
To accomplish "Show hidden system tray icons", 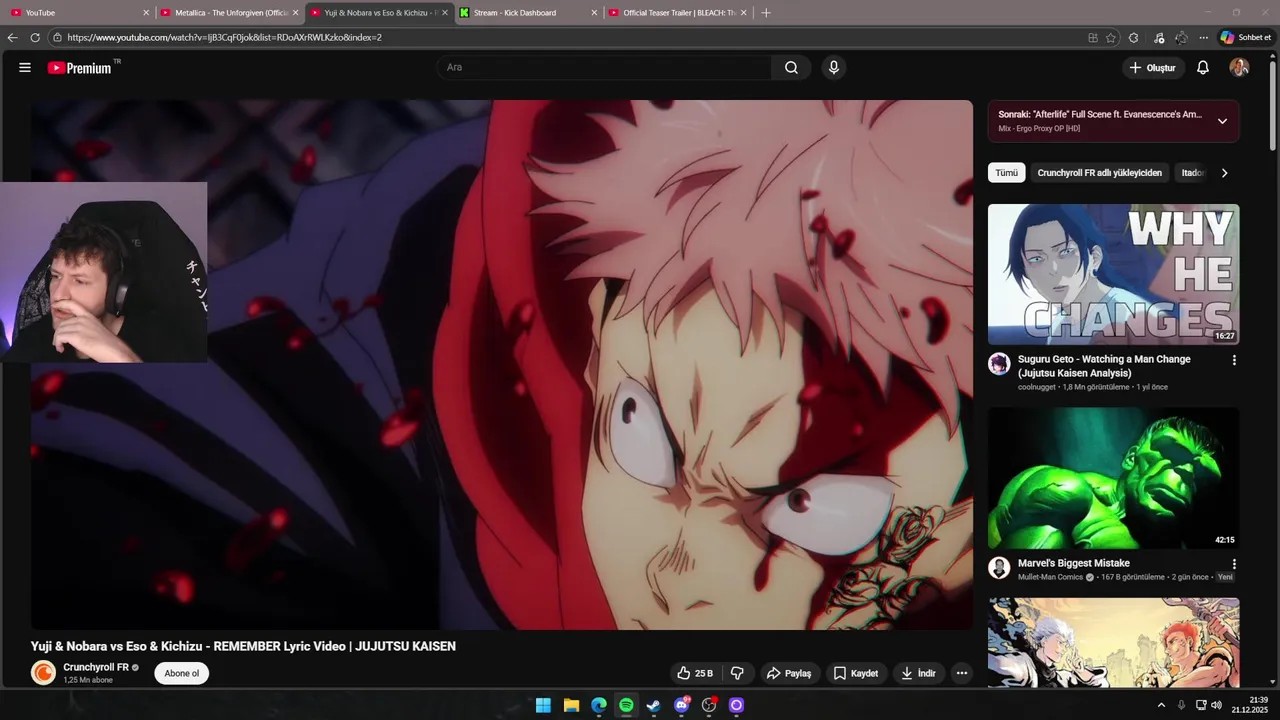I will pos(1161,705).
